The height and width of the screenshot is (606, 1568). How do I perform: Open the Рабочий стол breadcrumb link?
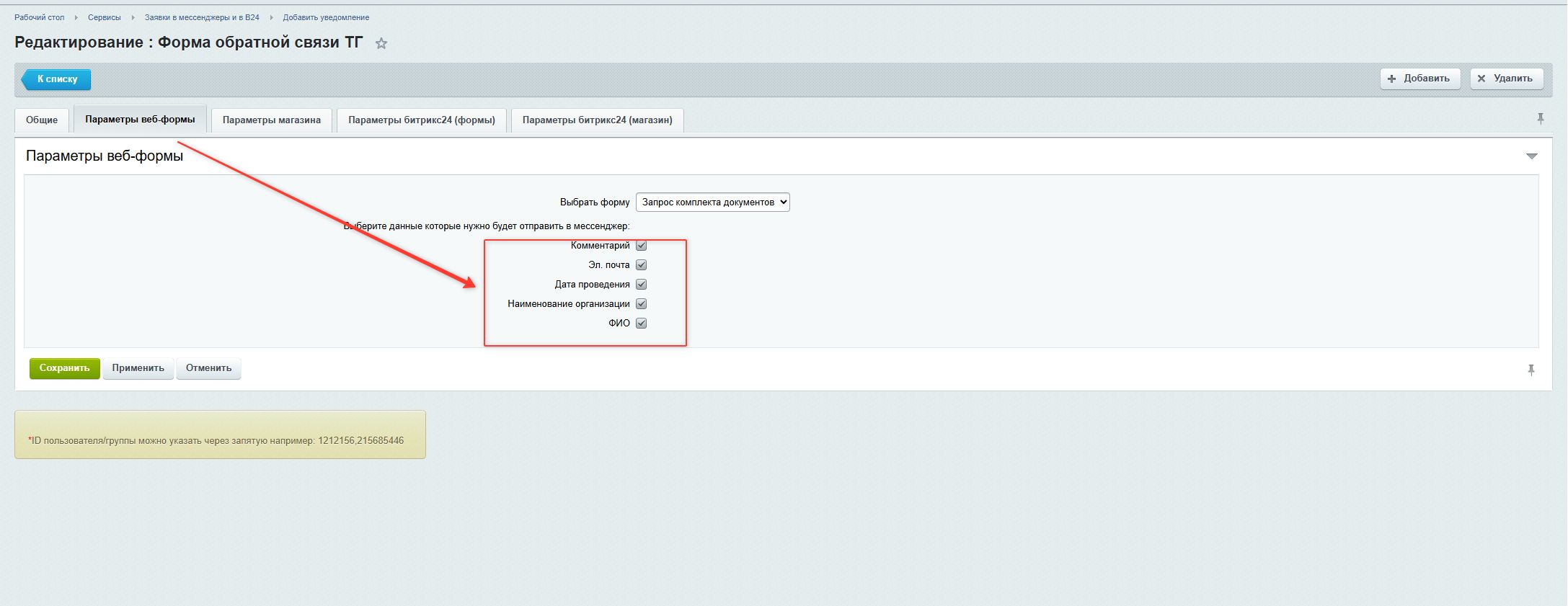pos(40,17)
